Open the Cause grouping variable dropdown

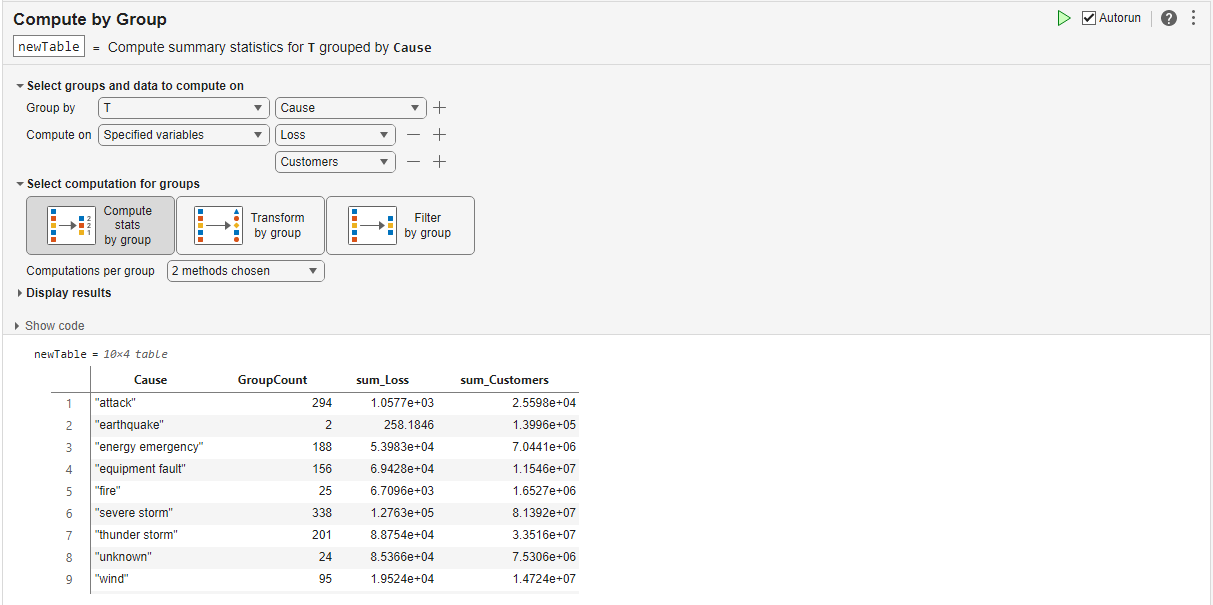350,107
